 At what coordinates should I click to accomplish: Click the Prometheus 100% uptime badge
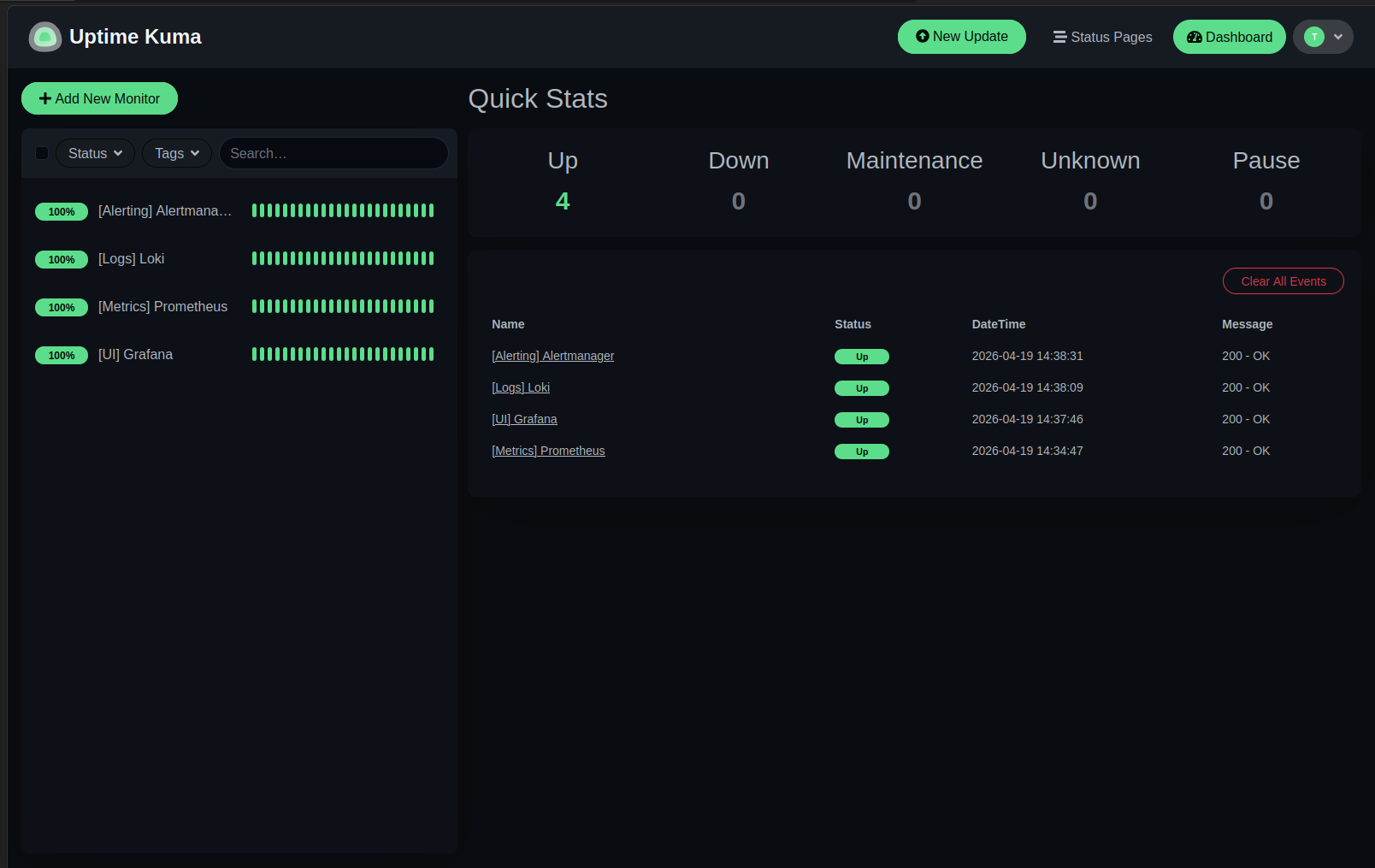tap(62, 307)
